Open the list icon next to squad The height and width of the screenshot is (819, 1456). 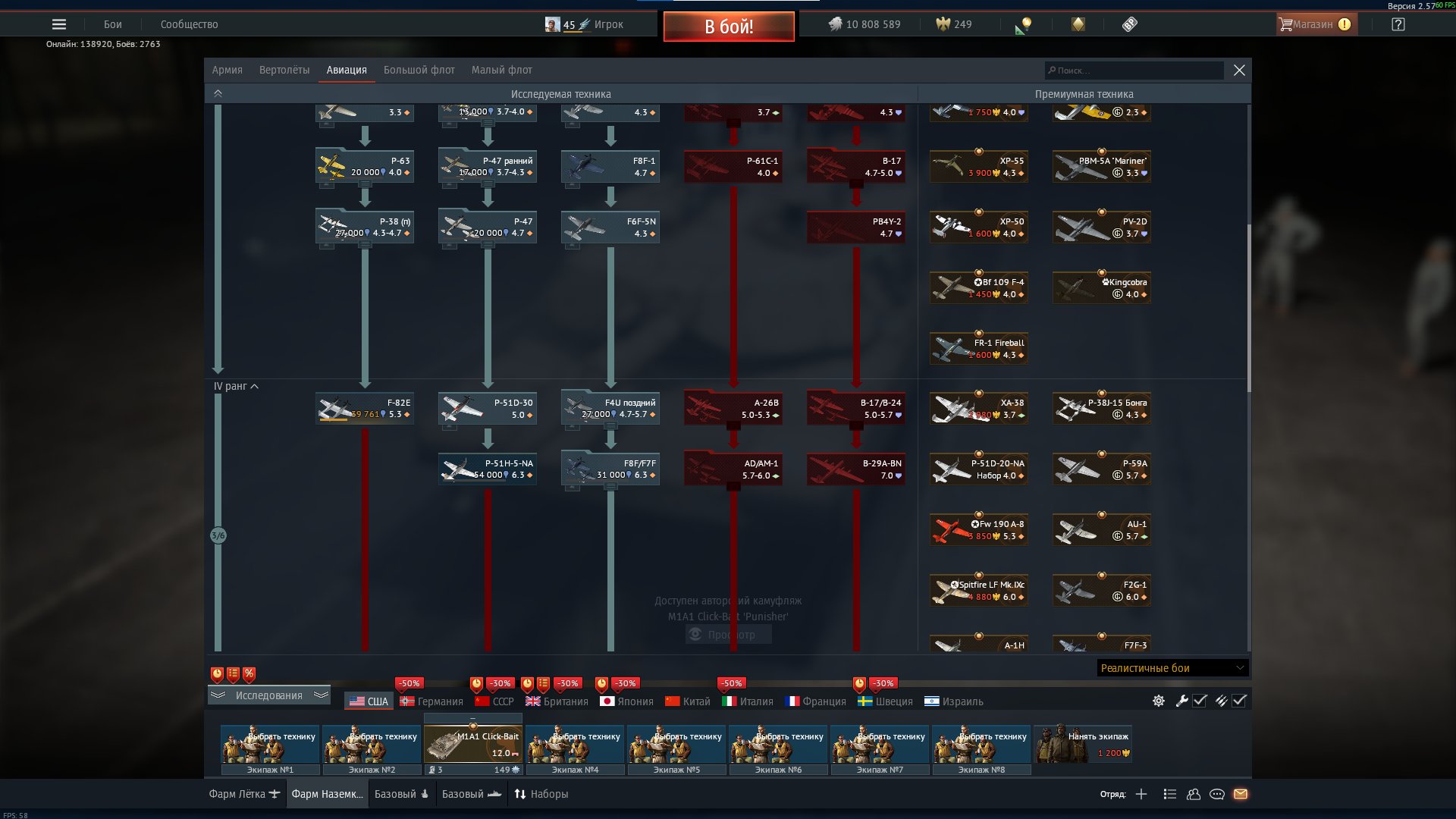tap(1170, 794)
